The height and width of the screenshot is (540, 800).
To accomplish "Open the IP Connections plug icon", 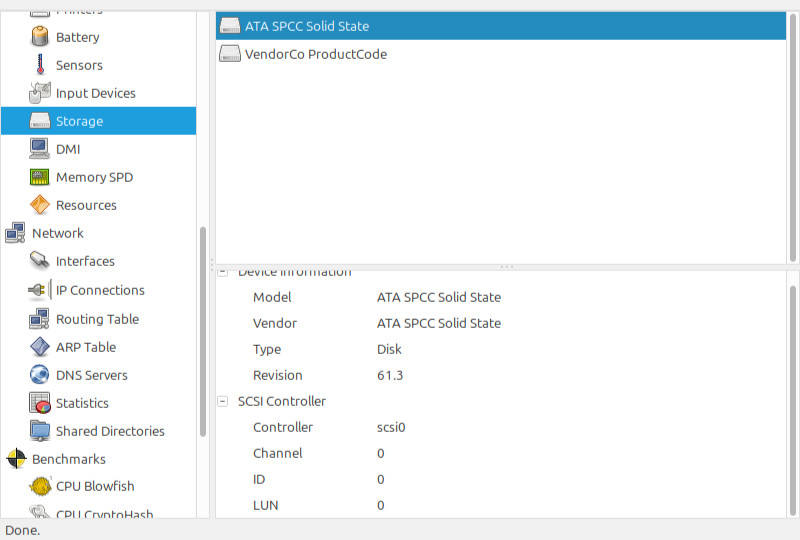I will click(40, 290).
